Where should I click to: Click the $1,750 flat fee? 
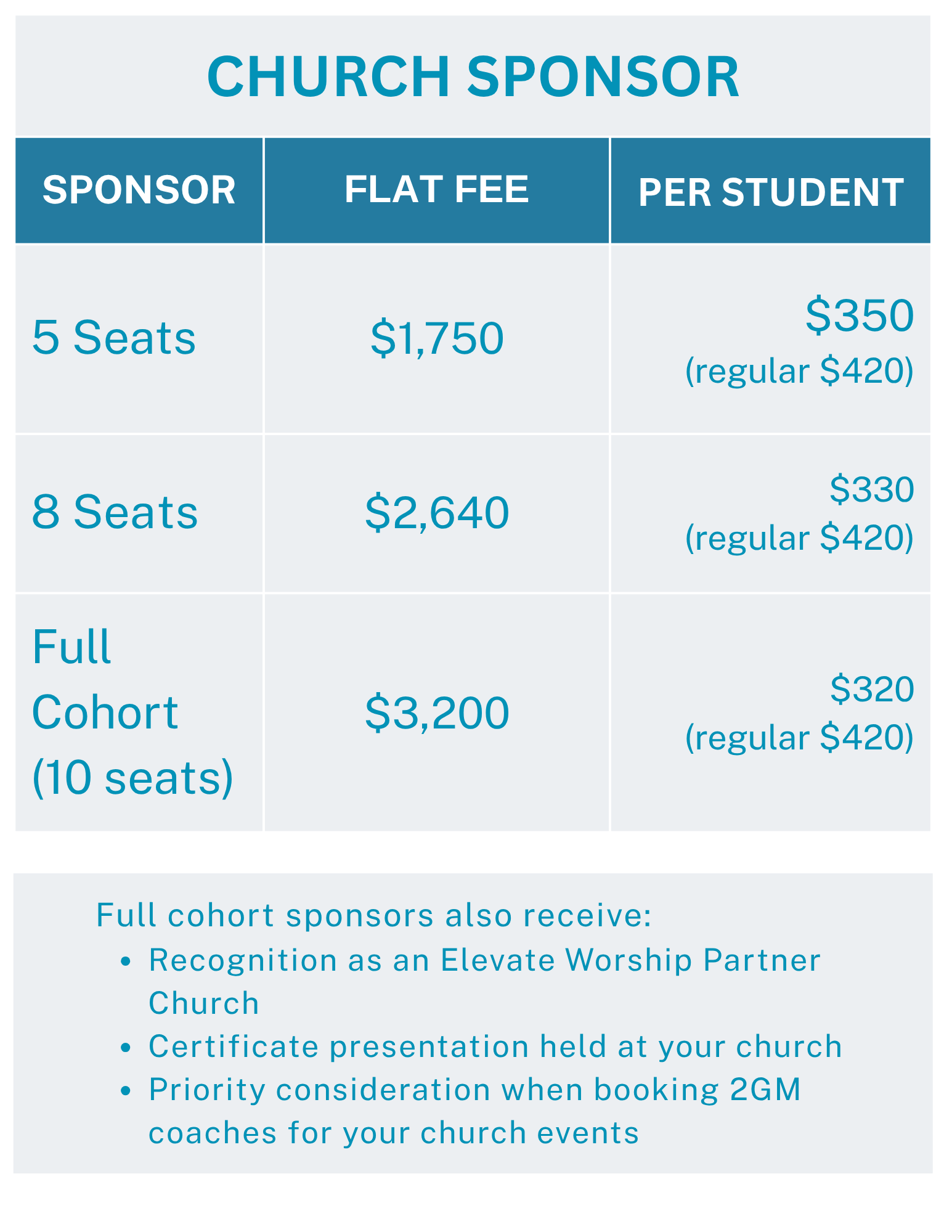click(437, 339)
